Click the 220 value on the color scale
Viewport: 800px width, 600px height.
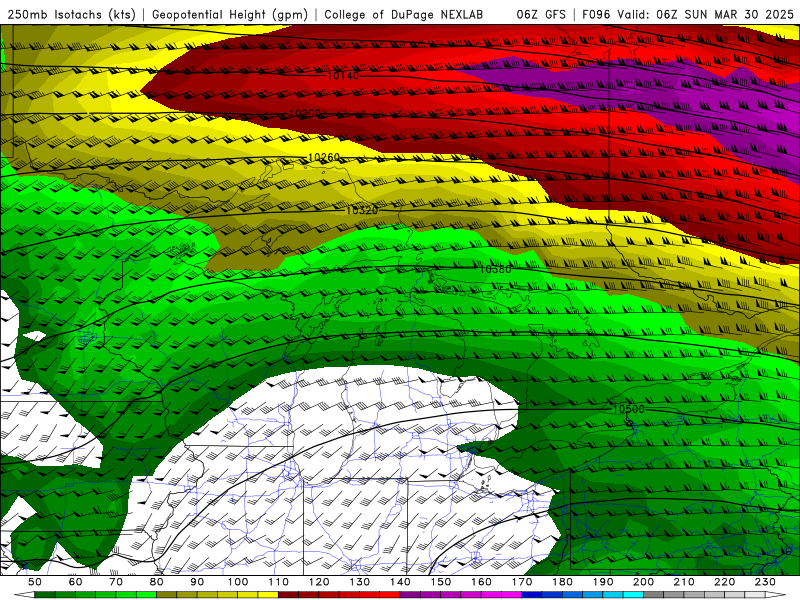[725, 582]
